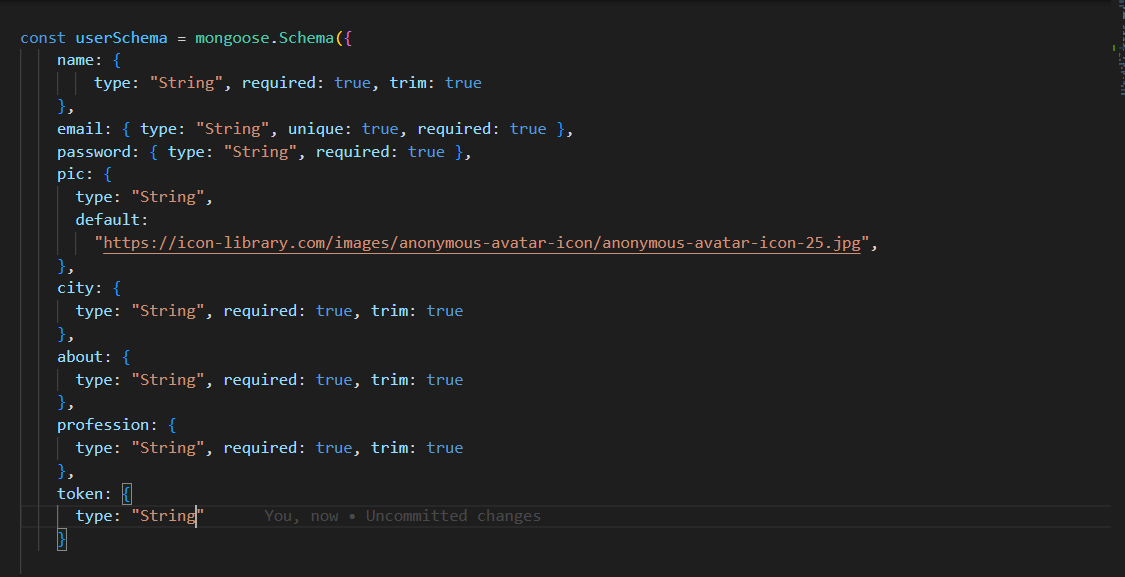Click the default property under pic

pos(108,220)
